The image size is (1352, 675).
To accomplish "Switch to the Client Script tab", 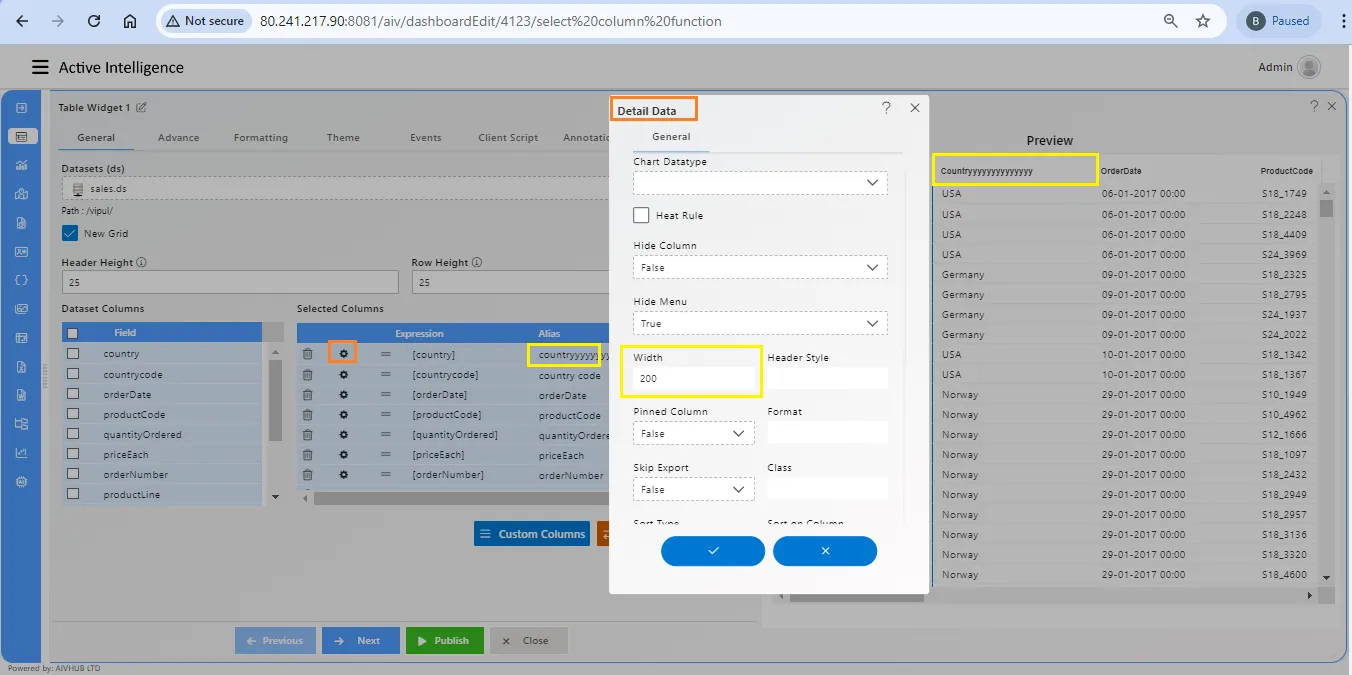I will click(x=508, y=138).
